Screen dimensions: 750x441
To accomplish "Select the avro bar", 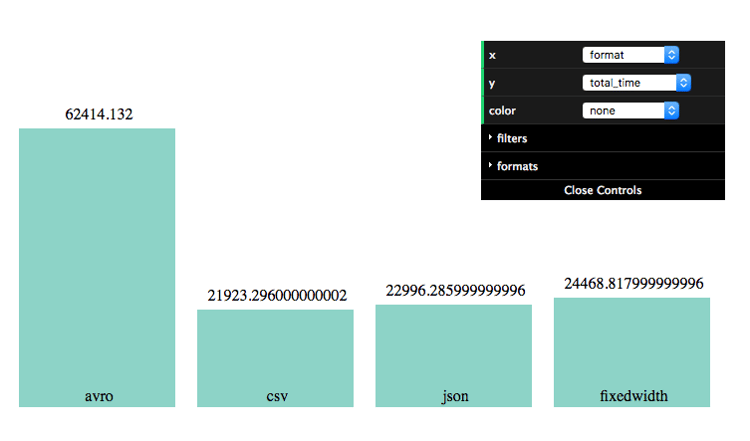I will [x=97, y=267].
